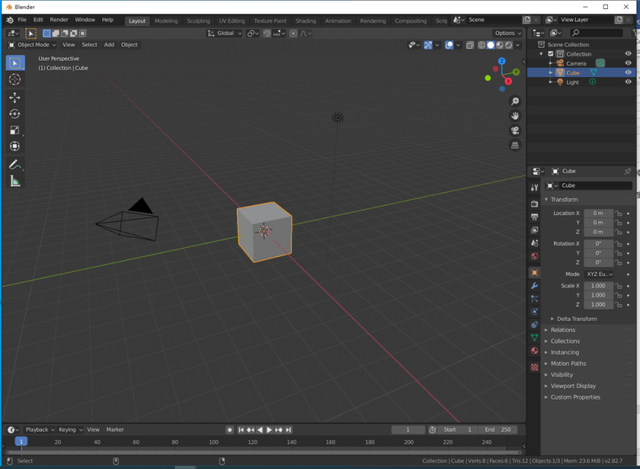The height and width of the screenshot is (469, 640).
Task: Choose the Annotate pencil tool
Action: pyautogui.click(x=15, y=164)
